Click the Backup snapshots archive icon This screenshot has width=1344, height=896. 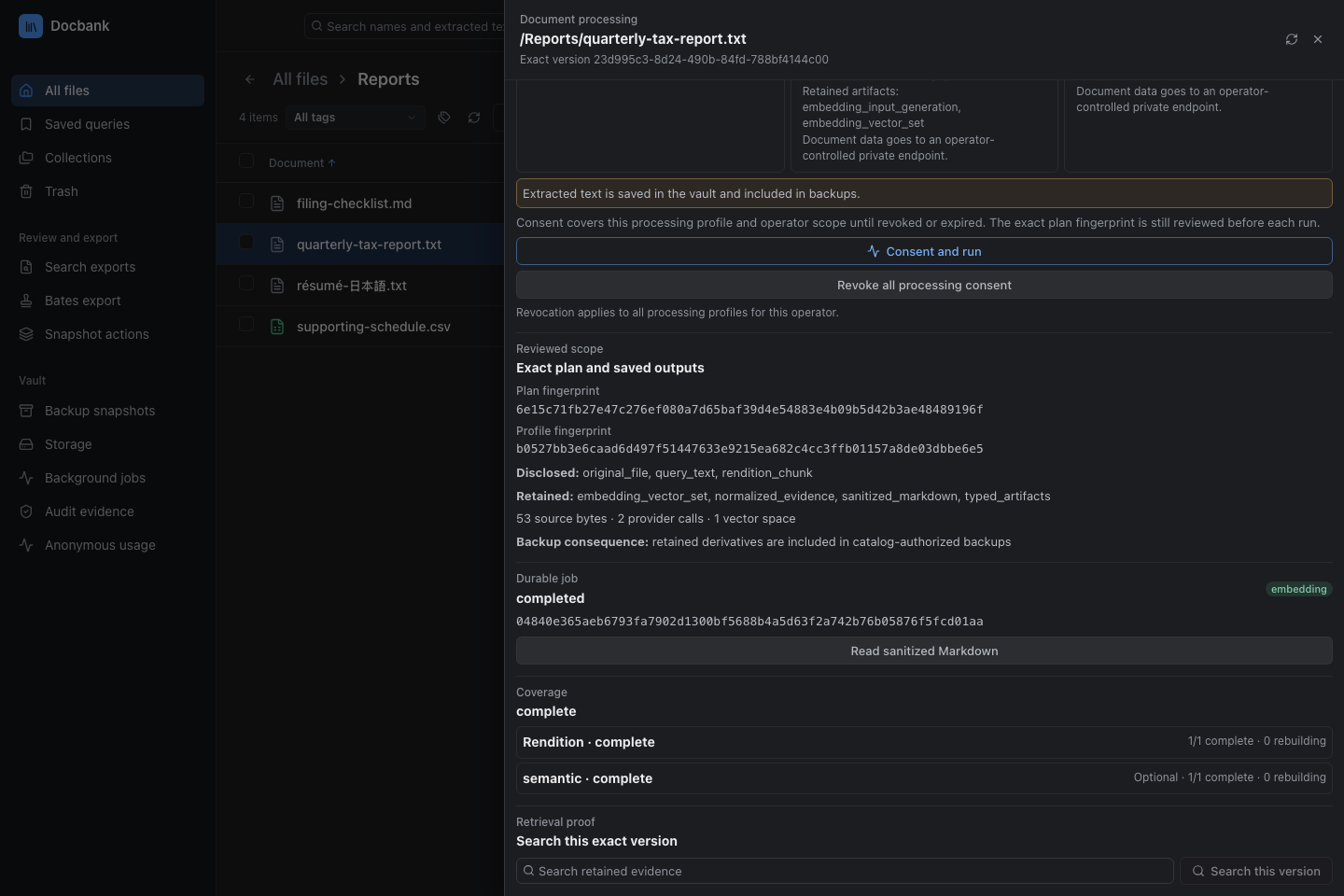[26, 411]
